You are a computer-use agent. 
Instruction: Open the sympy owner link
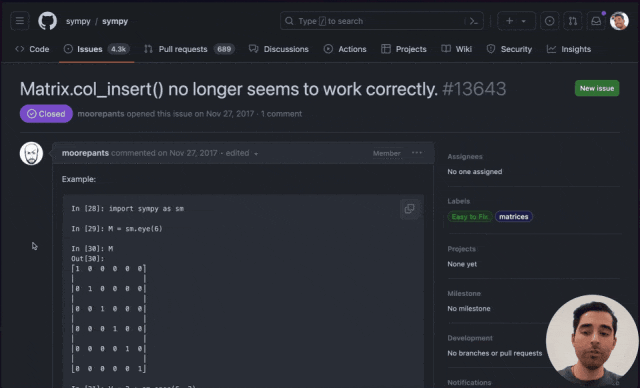point(78,21)
